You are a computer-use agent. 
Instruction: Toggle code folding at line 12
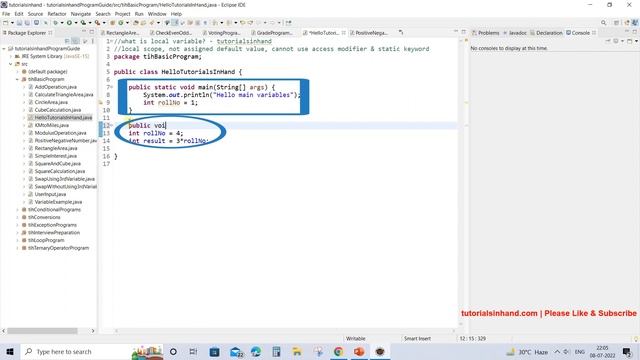(x=111, y=125)
